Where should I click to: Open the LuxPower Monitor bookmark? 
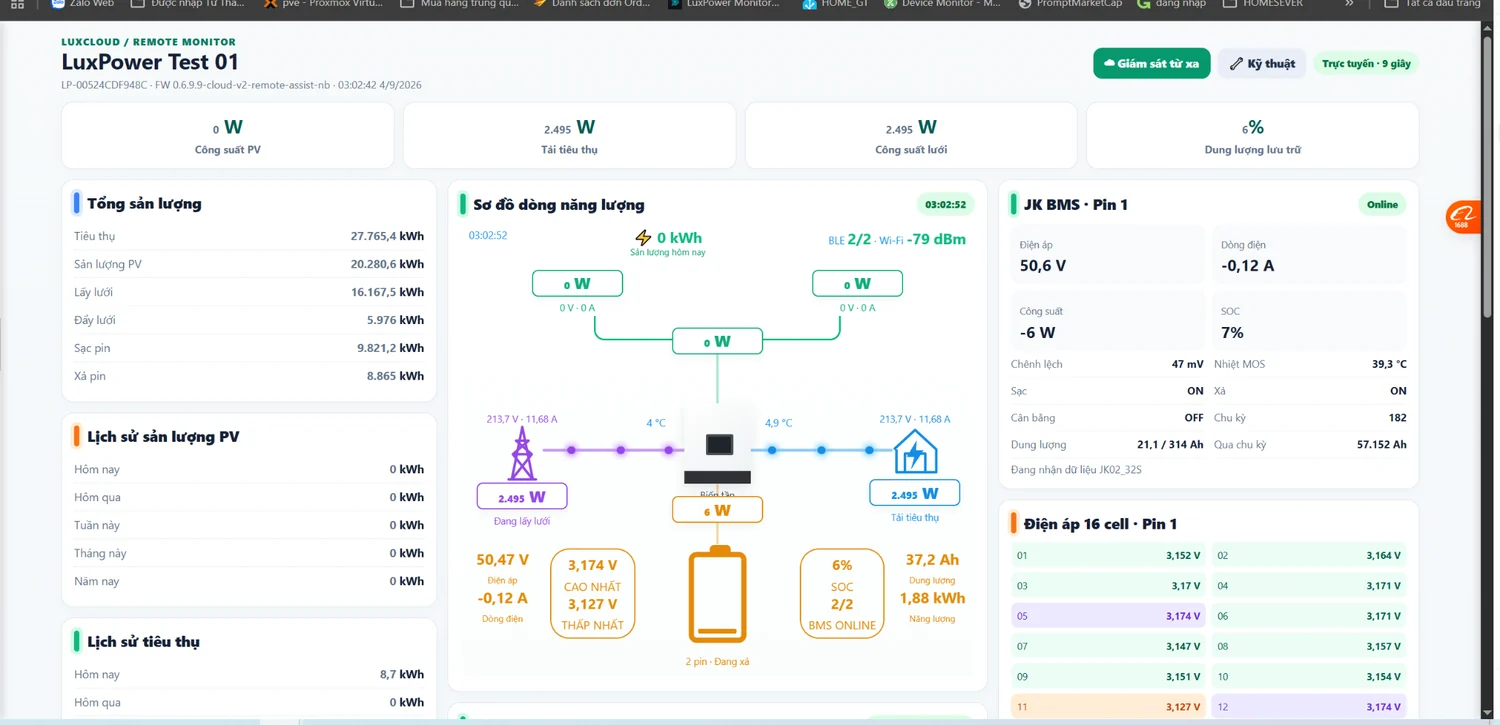pyautogui.click(x=724, y=4)
